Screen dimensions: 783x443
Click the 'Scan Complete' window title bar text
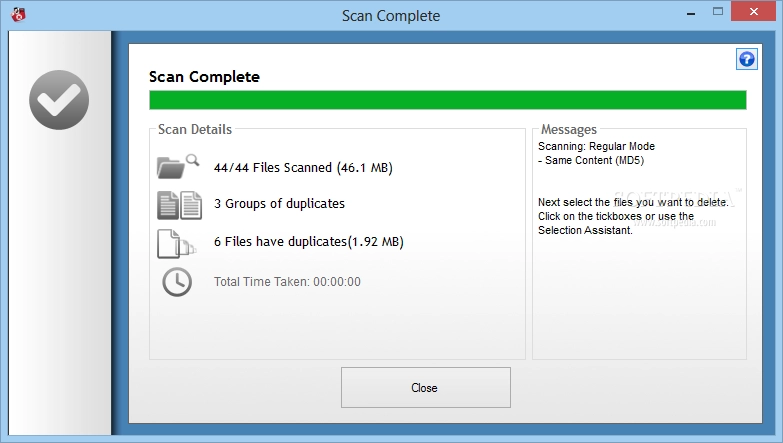point(391,15)
